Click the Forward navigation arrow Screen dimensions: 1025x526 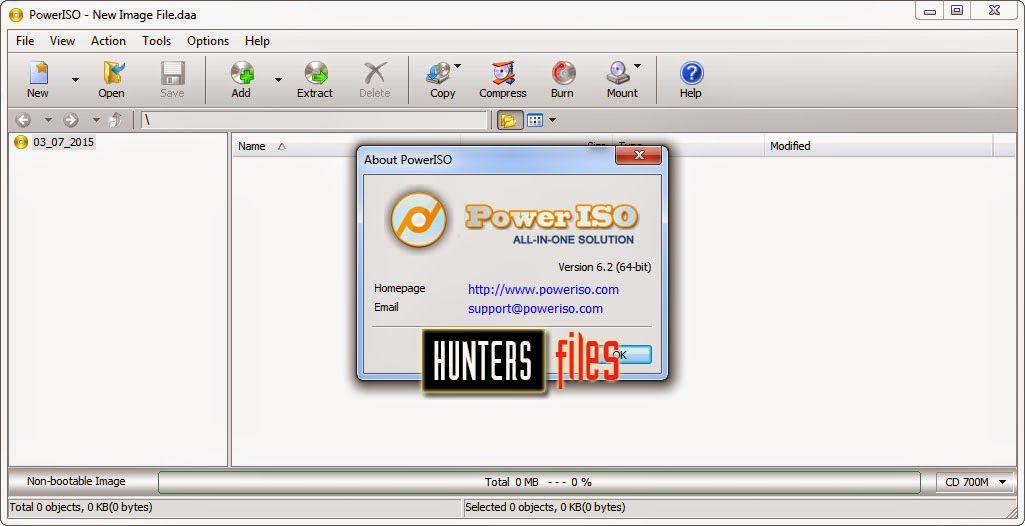click(71, 120)
